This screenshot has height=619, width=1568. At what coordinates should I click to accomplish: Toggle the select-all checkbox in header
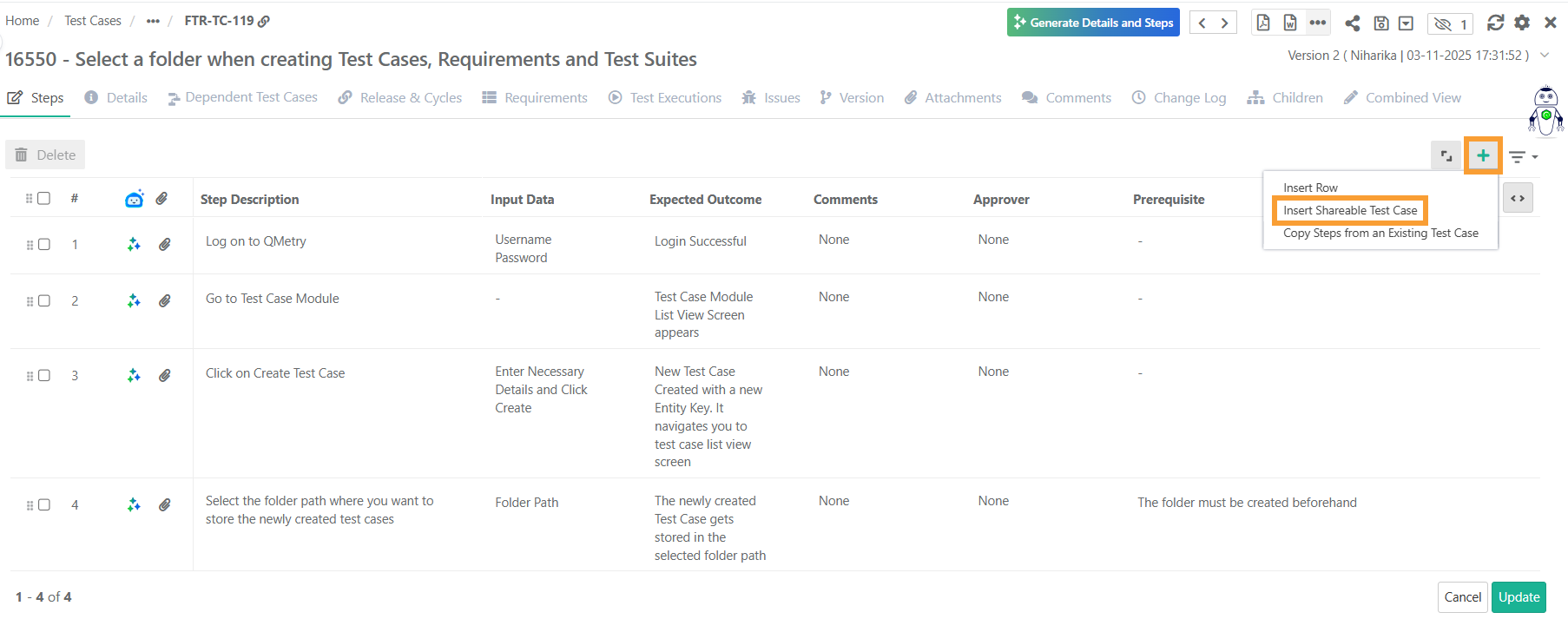pyautogui.click(x=44, y=199)
